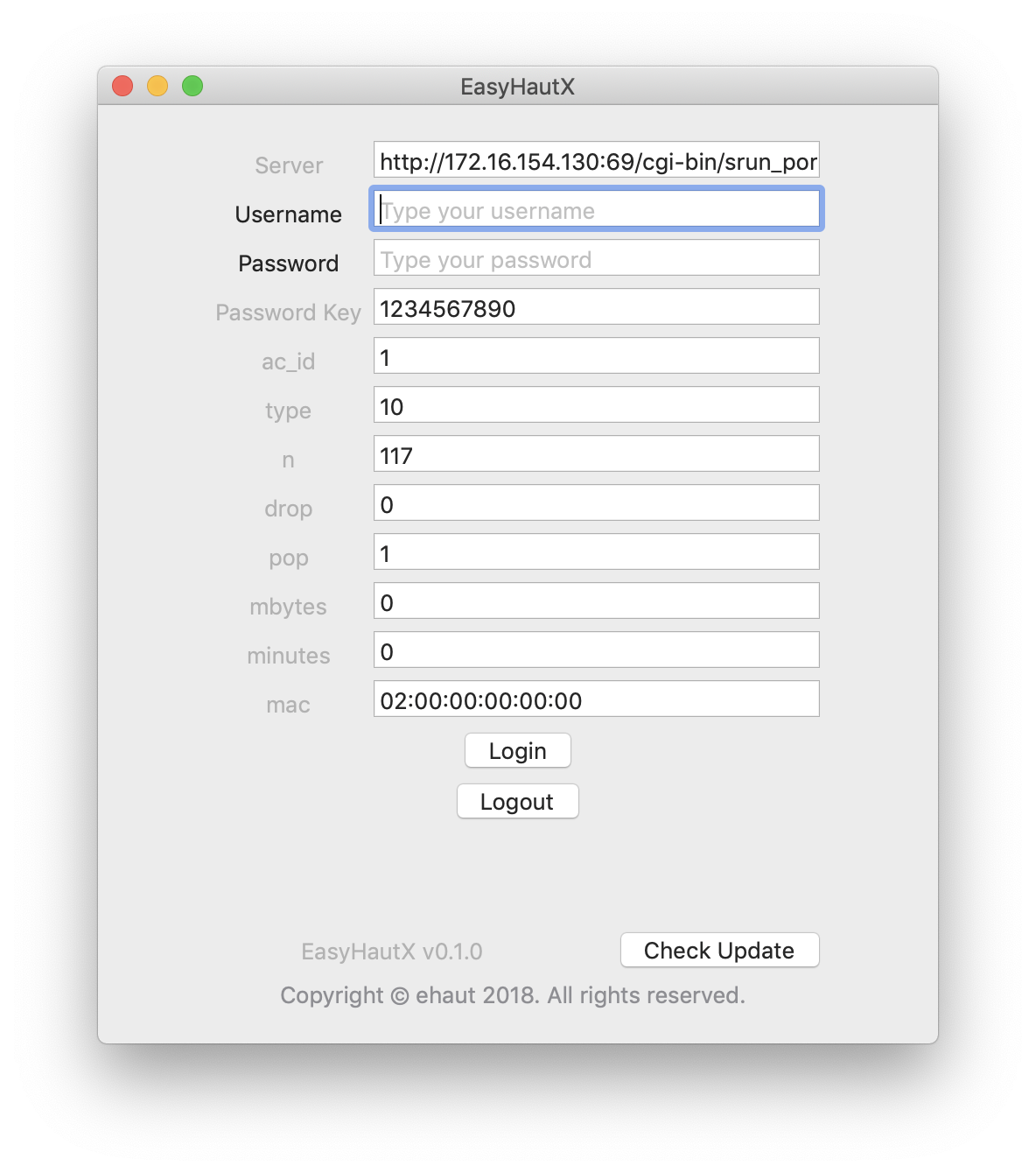Click the mac address field
Viewport: 1036px width, 1173px height.
596,699
